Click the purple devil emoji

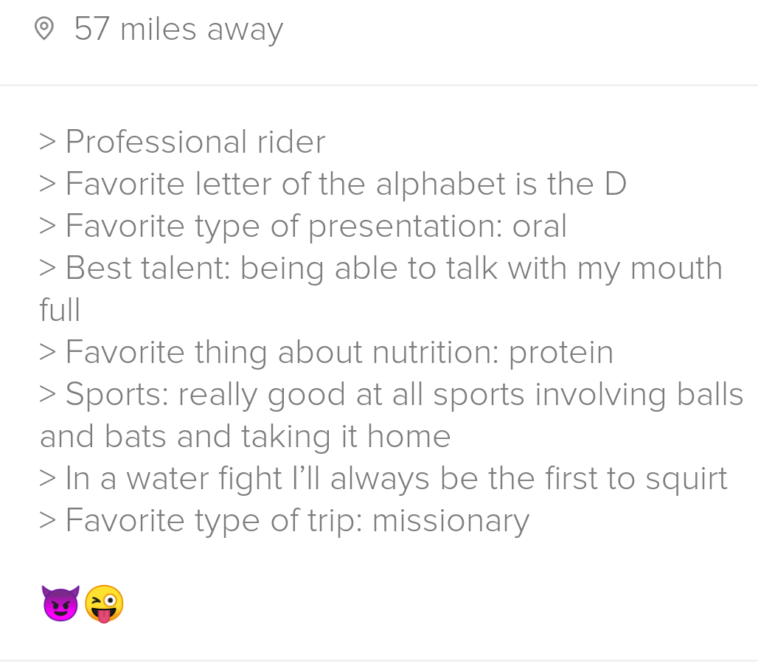pyautogui.click(x=60, y=603)
